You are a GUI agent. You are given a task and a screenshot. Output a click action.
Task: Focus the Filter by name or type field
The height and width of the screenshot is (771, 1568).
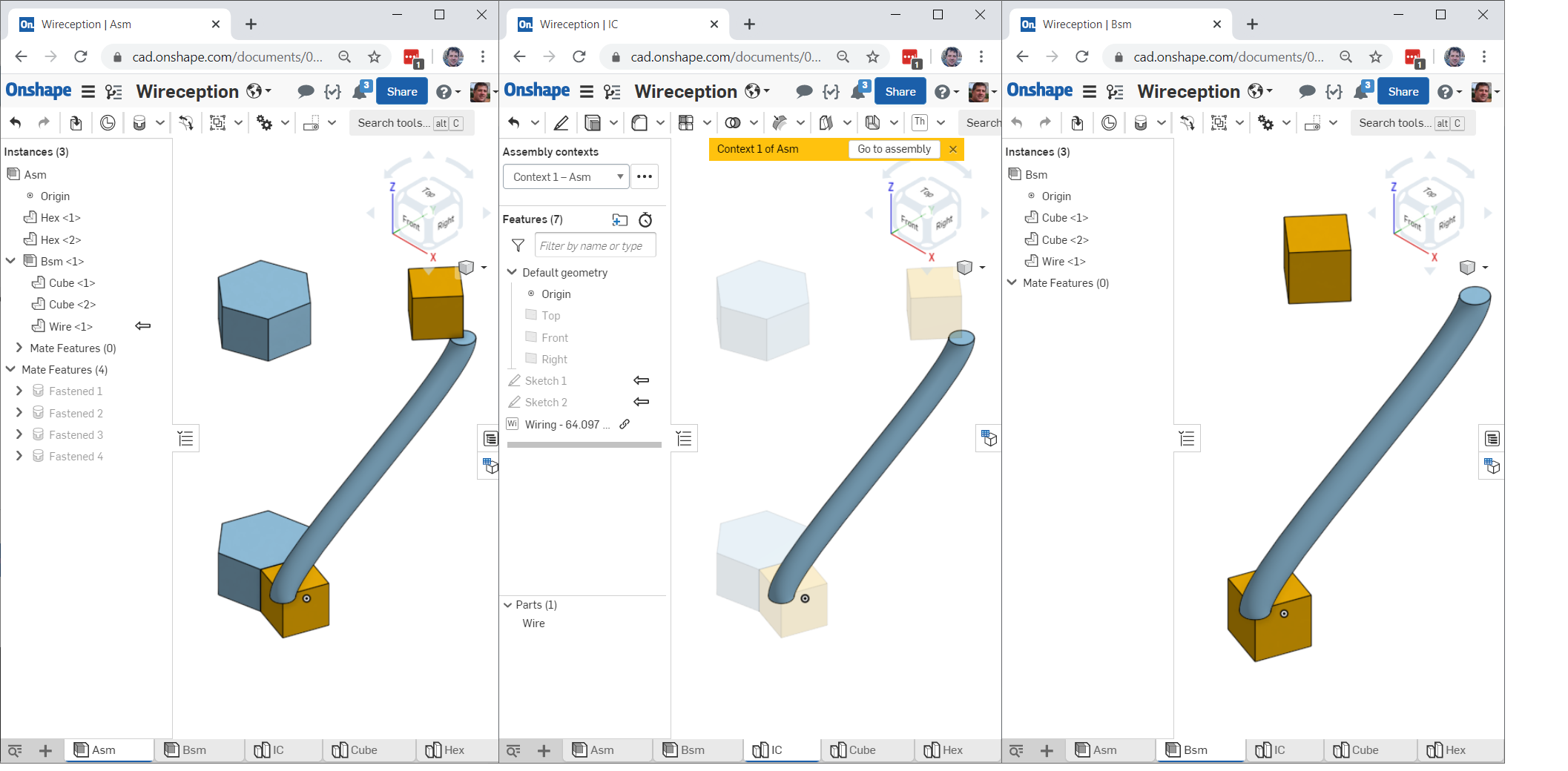pos(596,245)
